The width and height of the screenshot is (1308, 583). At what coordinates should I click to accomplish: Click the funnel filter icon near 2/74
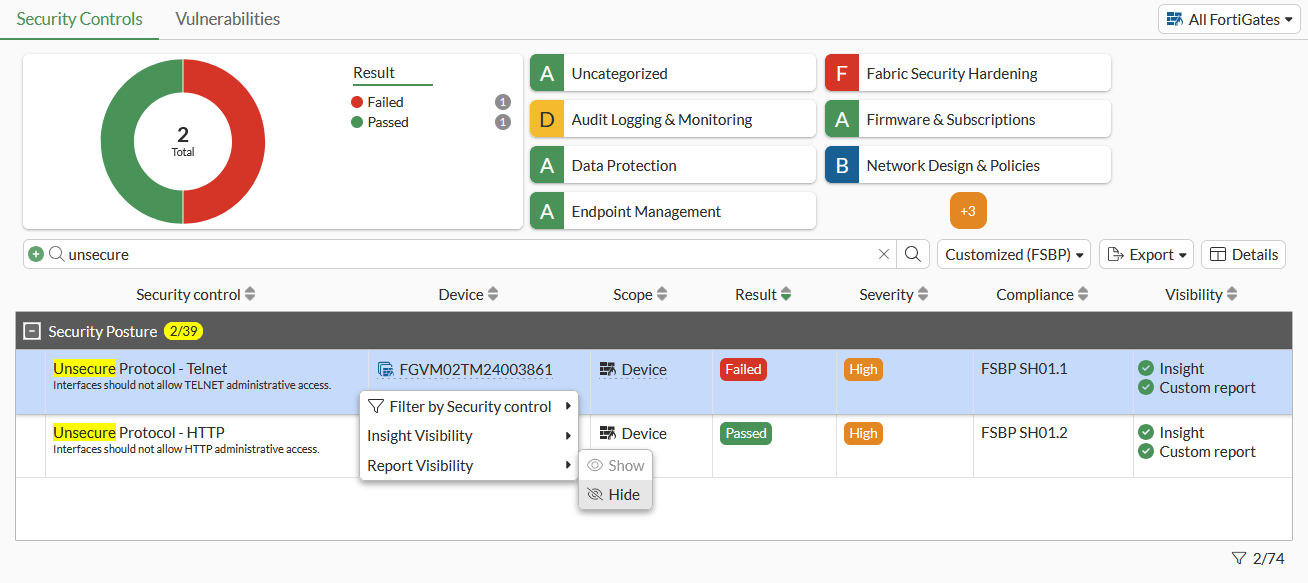(1240, 557)
